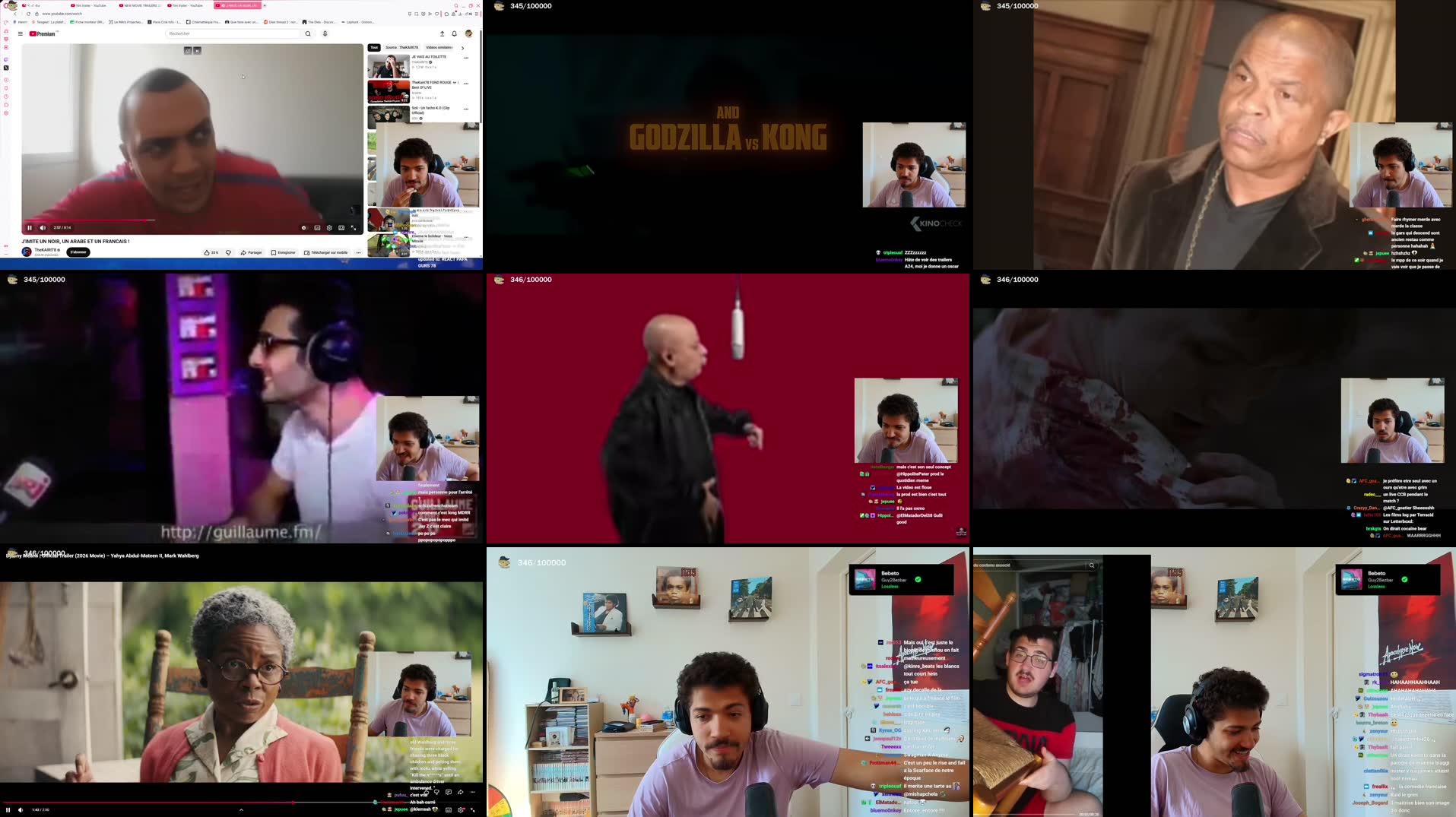Select the Source : TheKAIRI78 chip
Image resolution: width=1456 pixels, height=817 pixels.
(401, 47)
